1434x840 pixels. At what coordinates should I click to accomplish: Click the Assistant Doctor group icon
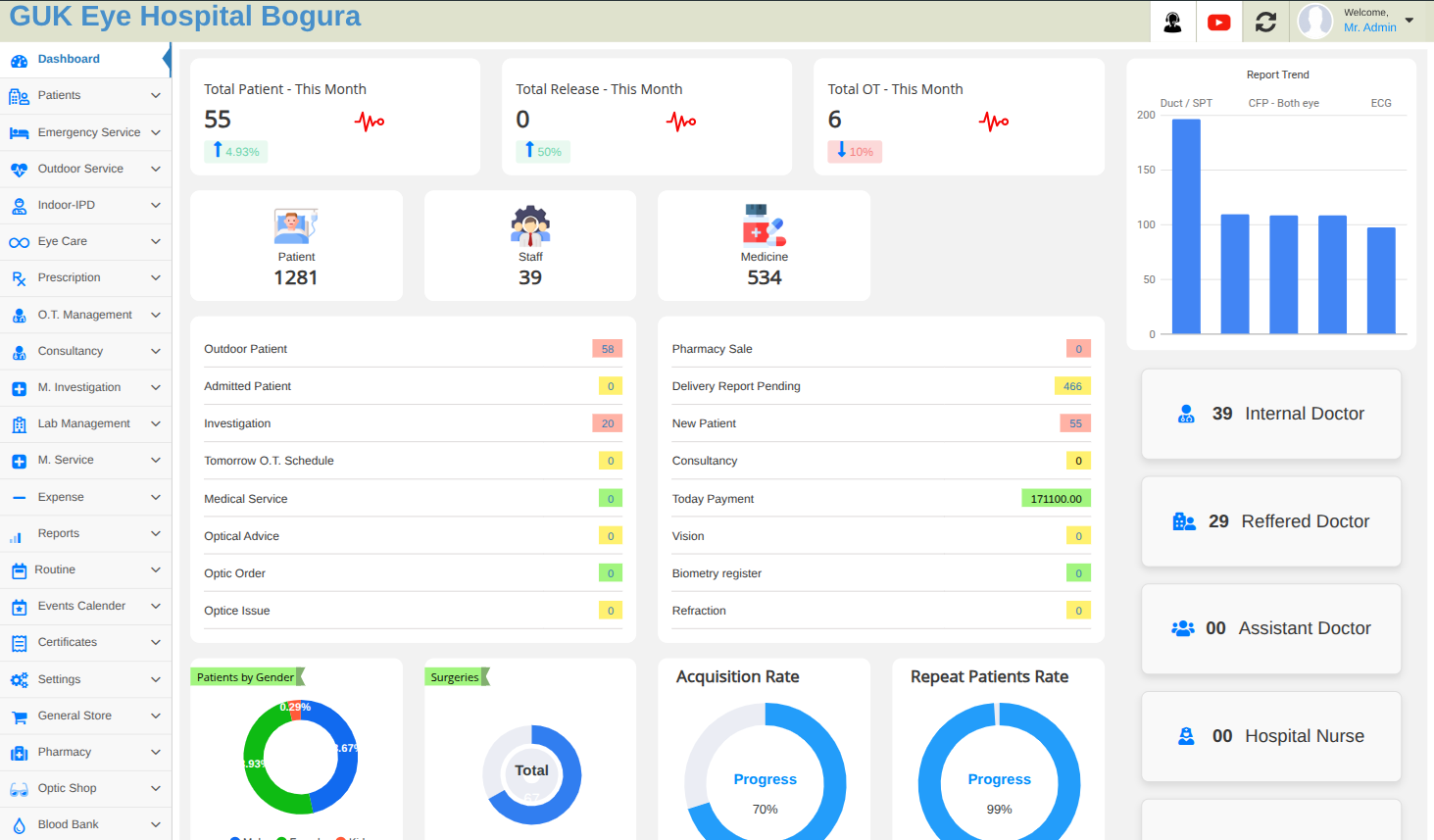[1183, 628]
